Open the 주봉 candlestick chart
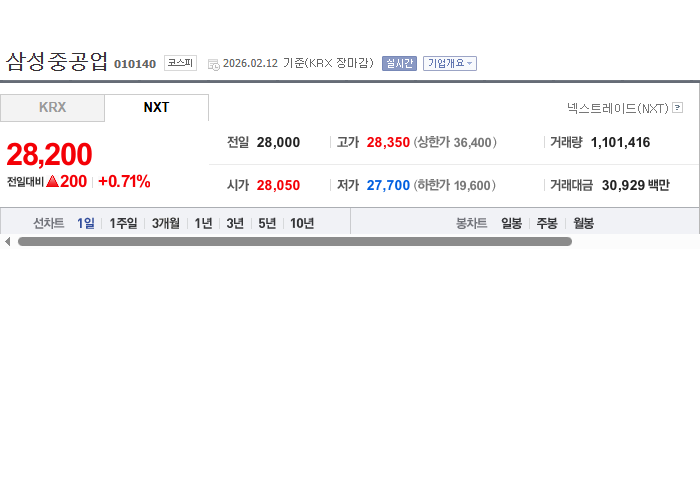The image size is (700, 490). 547,223
